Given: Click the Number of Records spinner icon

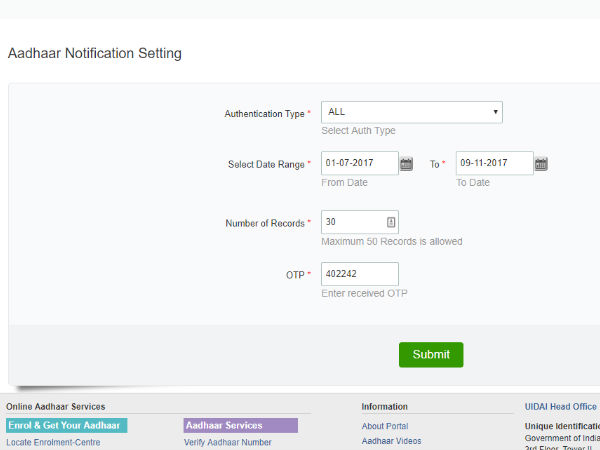Looking at the screenshot, I should tap(391, 222).
